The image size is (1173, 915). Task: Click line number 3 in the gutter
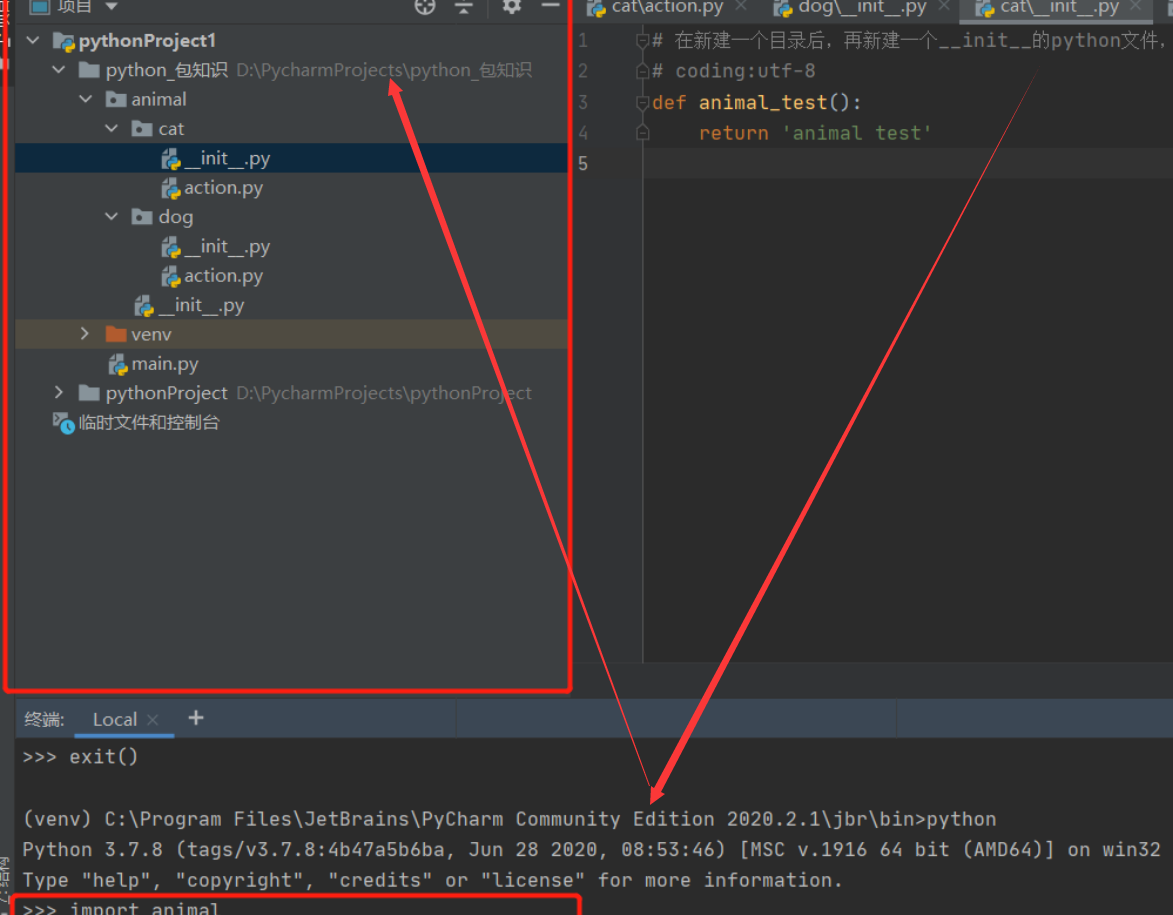584,102
